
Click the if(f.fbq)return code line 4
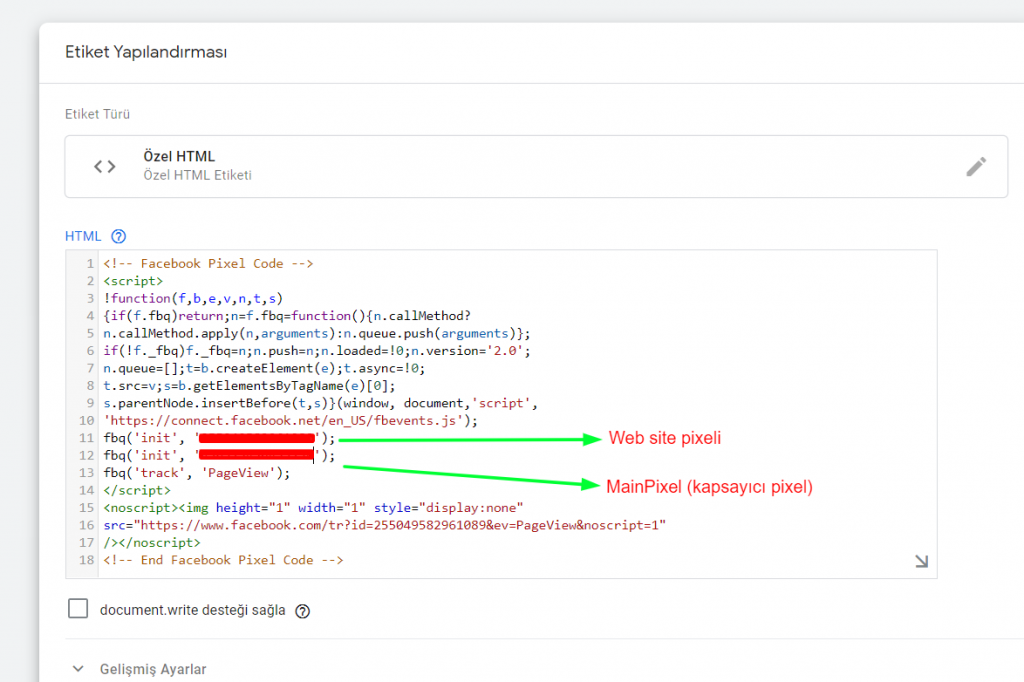click(287, 316)
